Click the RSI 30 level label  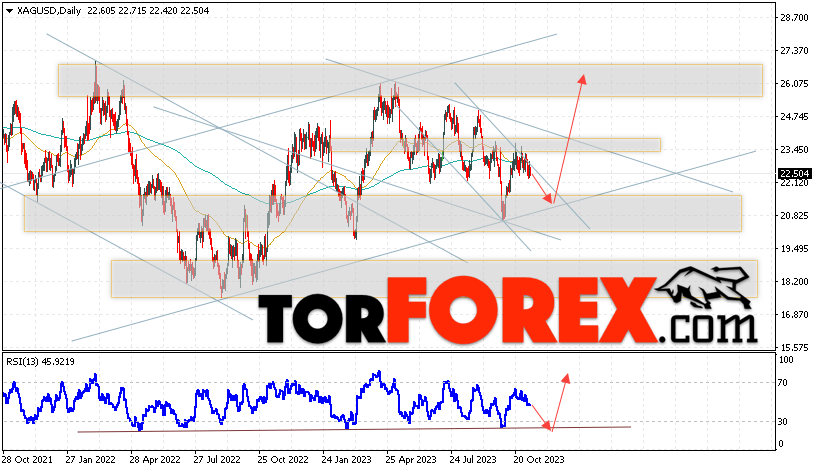(x=783, y=422)
